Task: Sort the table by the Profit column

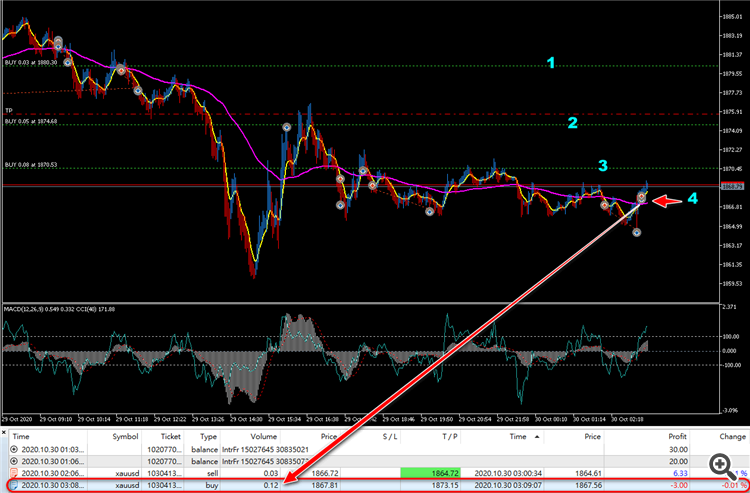Action: tap(677, 437)
